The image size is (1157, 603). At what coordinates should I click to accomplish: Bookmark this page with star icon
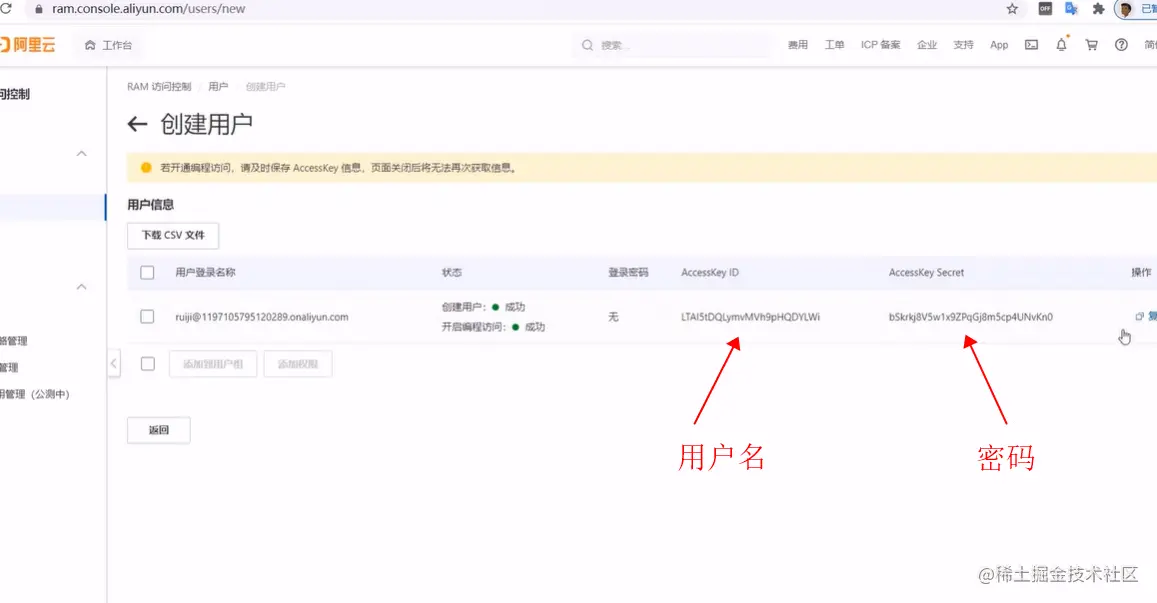(x=1012, y=9)
